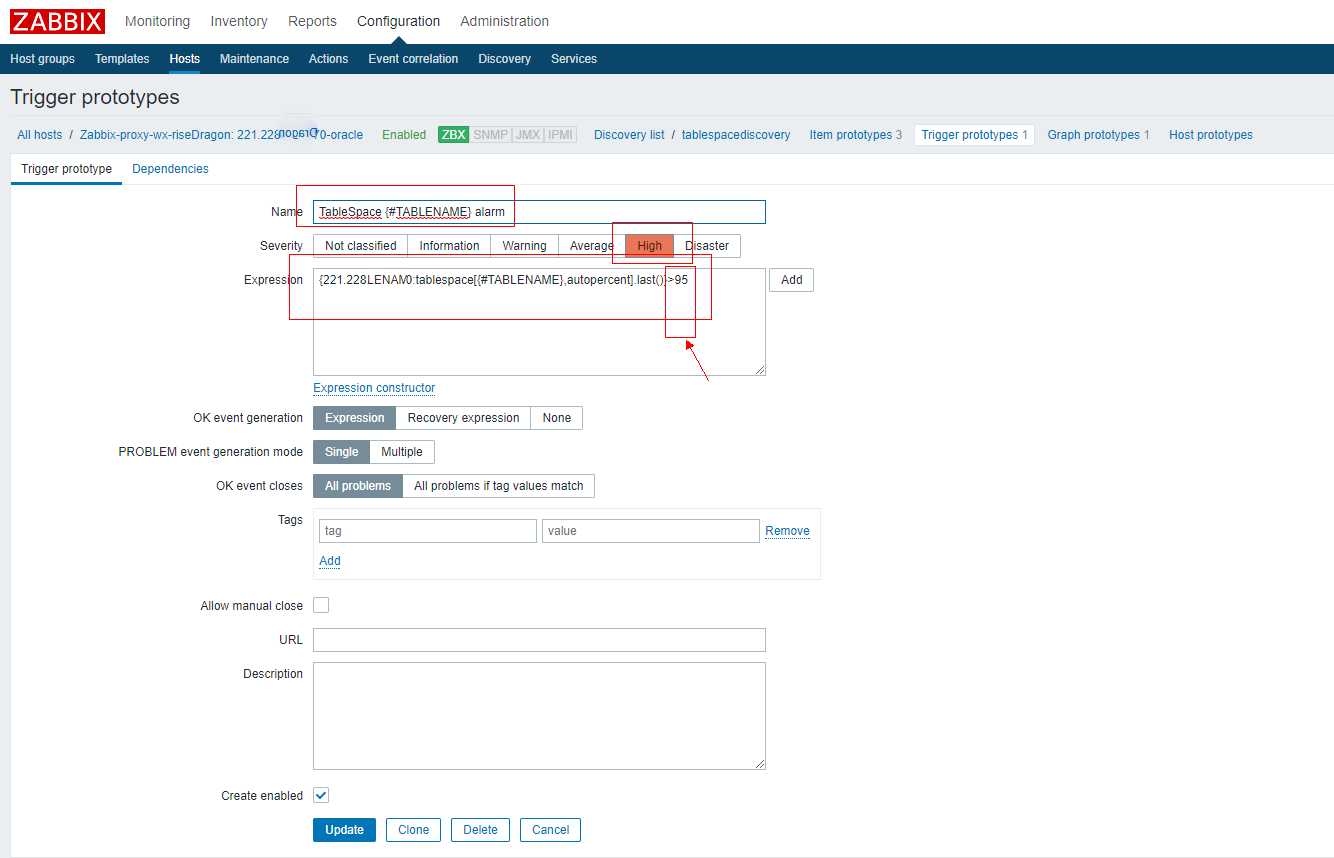Click the URL input field

click(x=539, y=640)
